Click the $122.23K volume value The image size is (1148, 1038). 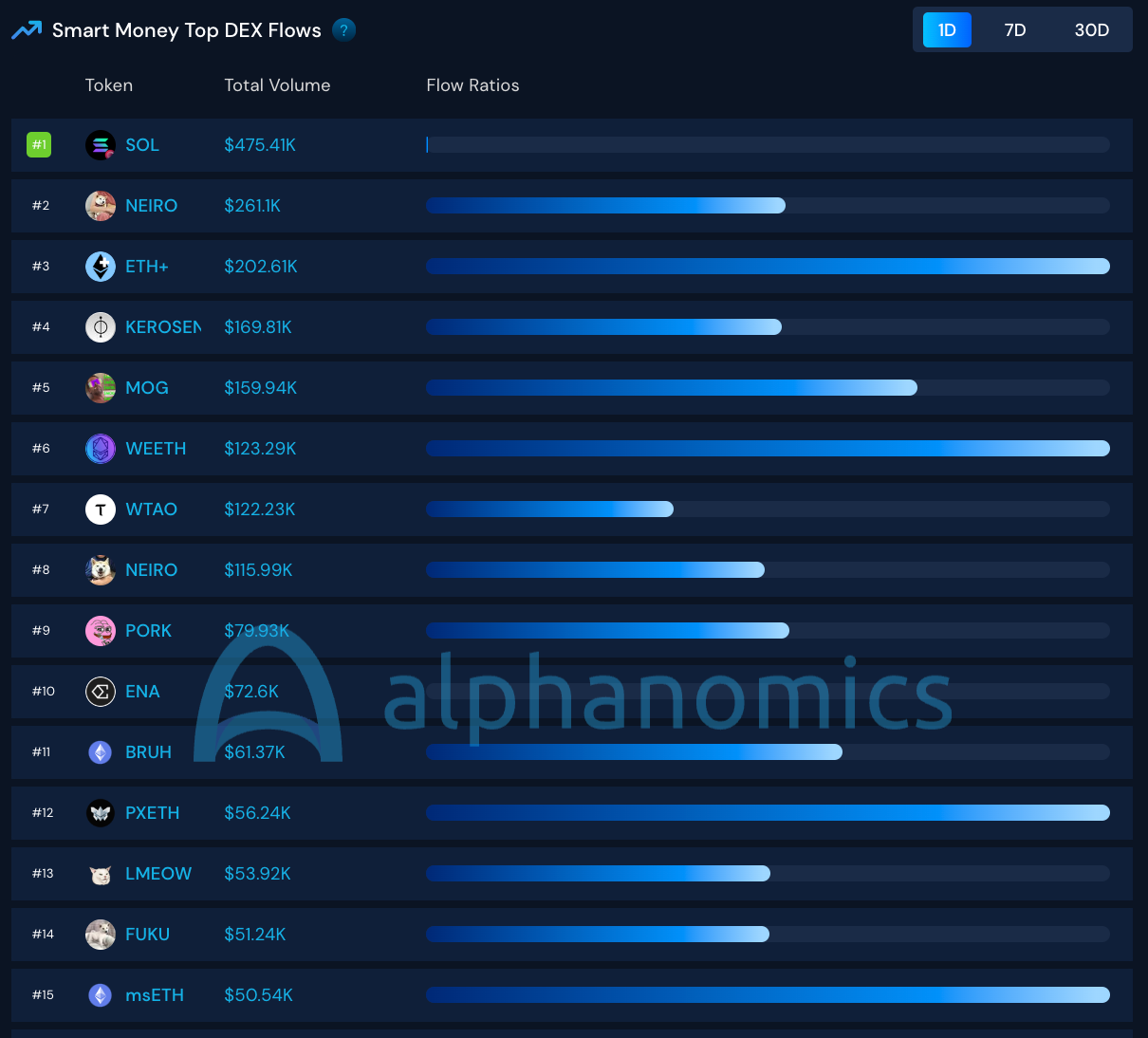260,510
